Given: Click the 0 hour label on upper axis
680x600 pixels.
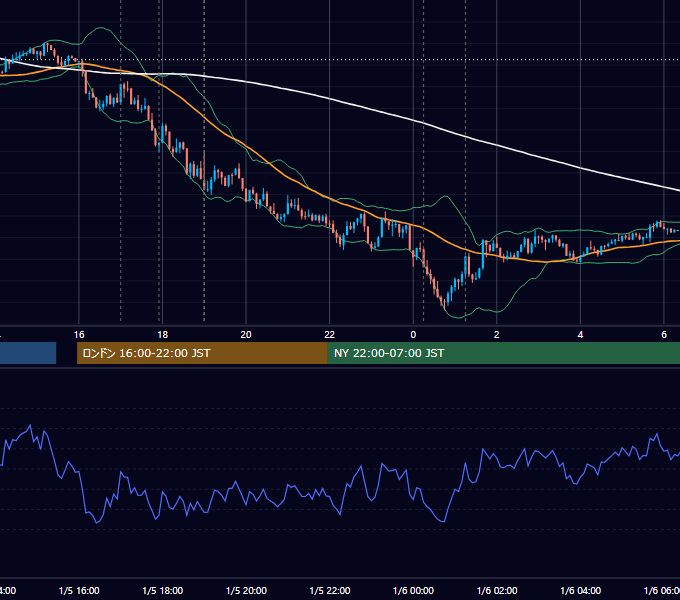Looking at the screenshot, I should pyautogui.click(x=413, y=335).
